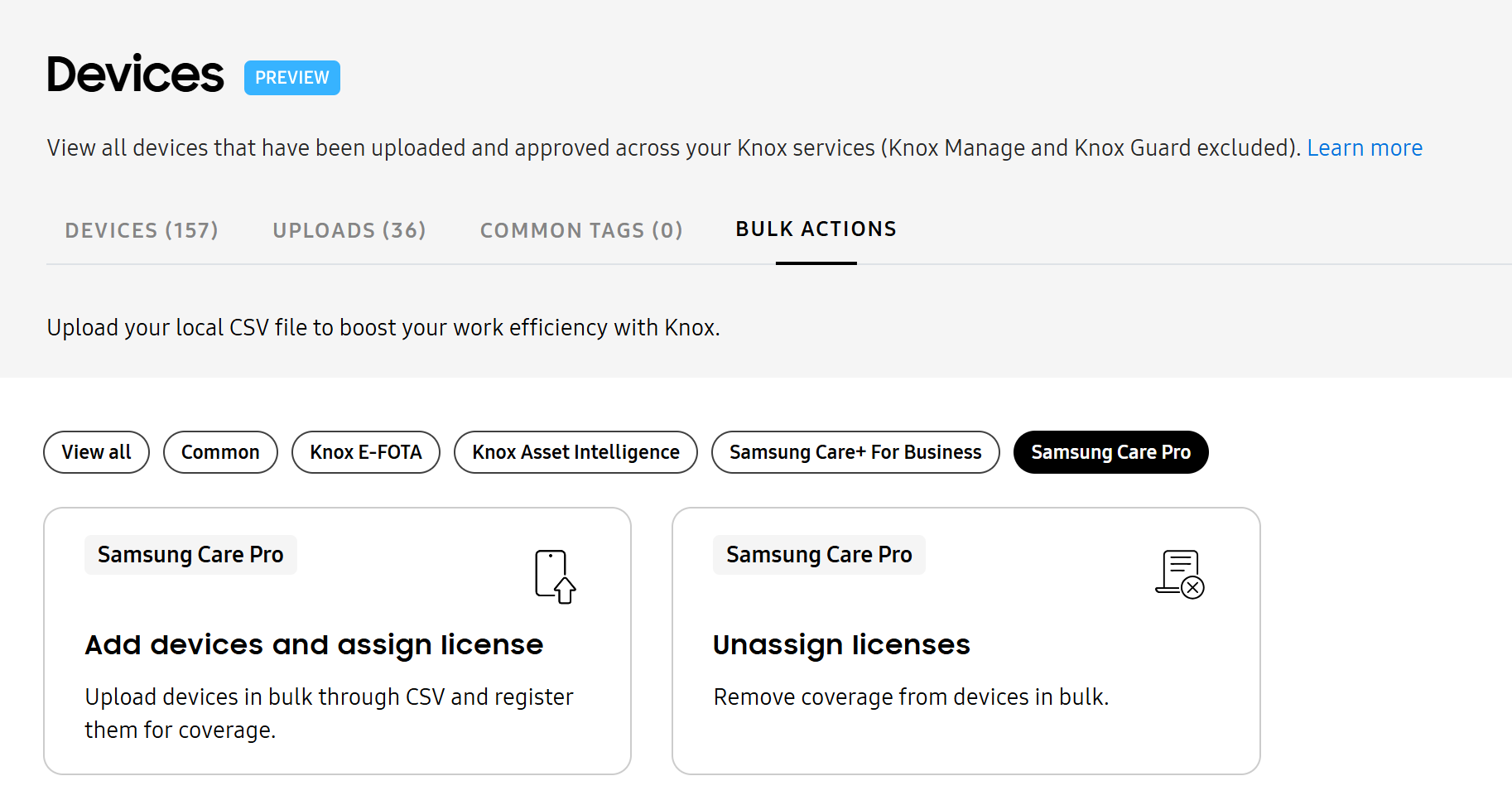Image resolution: width=1512 pixels, height=805 pixels.
Task: Click the Samsung Care Pro tag on Add devices card
Action: point(190,555)
